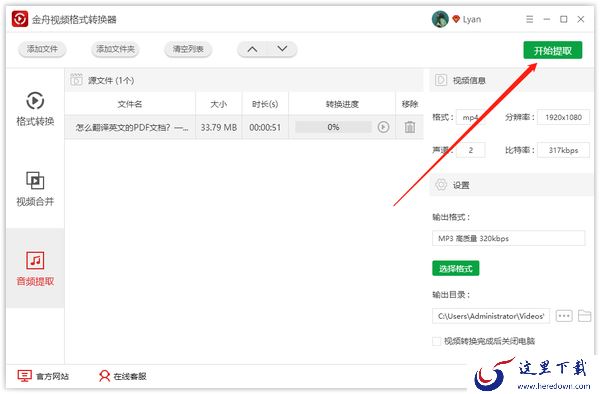Click the 设置 gear icon
Screen dimensions: 600x394
point(441,185)
